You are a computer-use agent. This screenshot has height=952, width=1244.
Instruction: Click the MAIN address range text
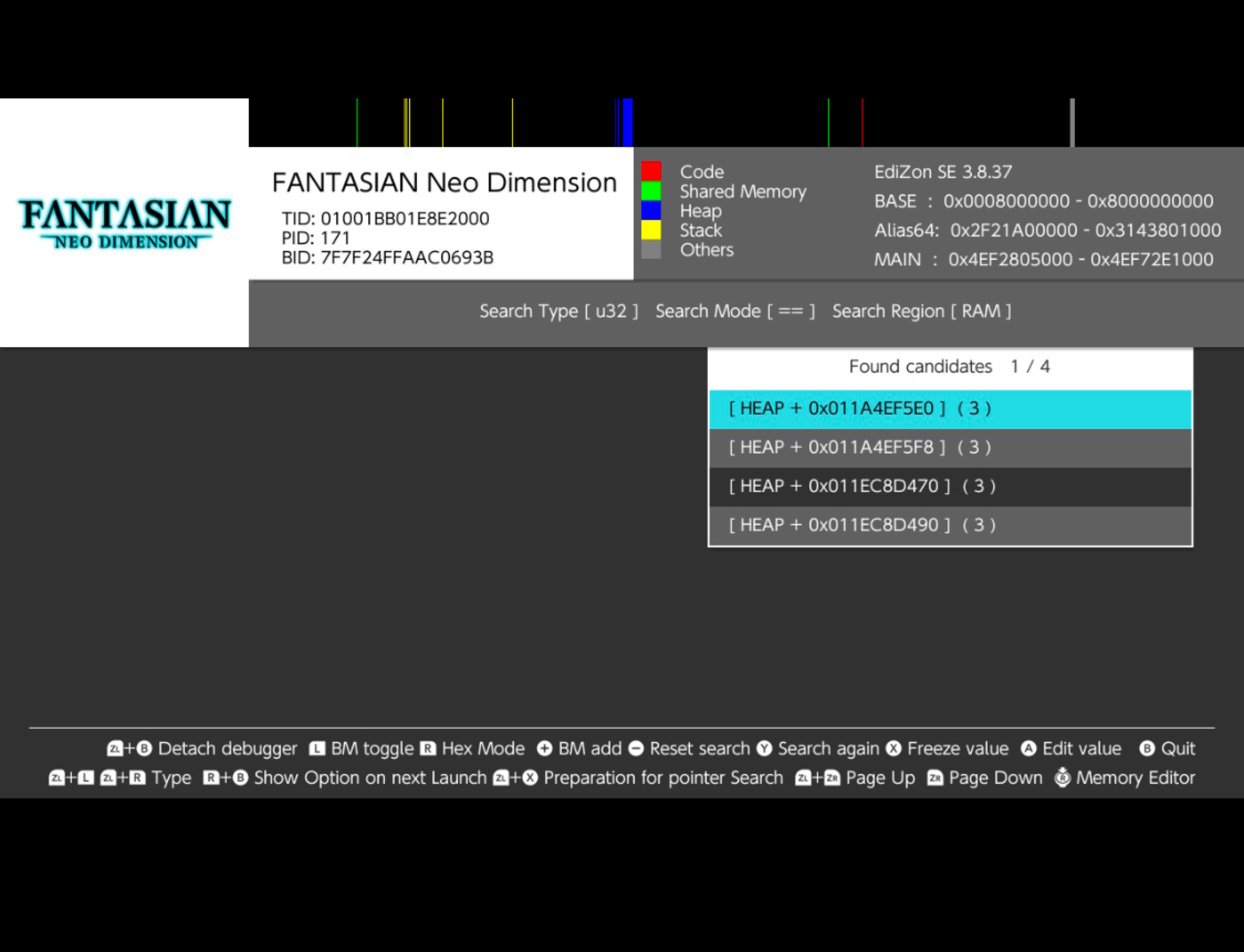coord(1044,259)
